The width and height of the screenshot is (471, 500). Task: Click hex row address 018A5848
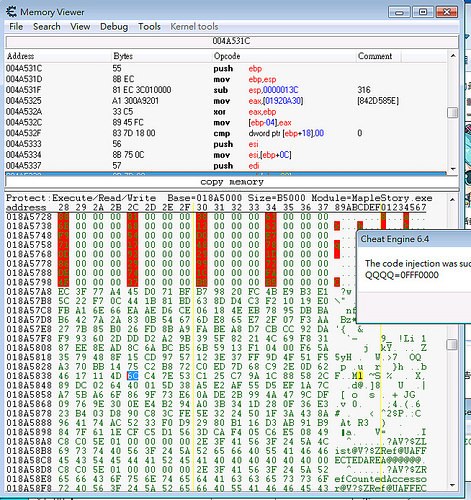point(29,385)
